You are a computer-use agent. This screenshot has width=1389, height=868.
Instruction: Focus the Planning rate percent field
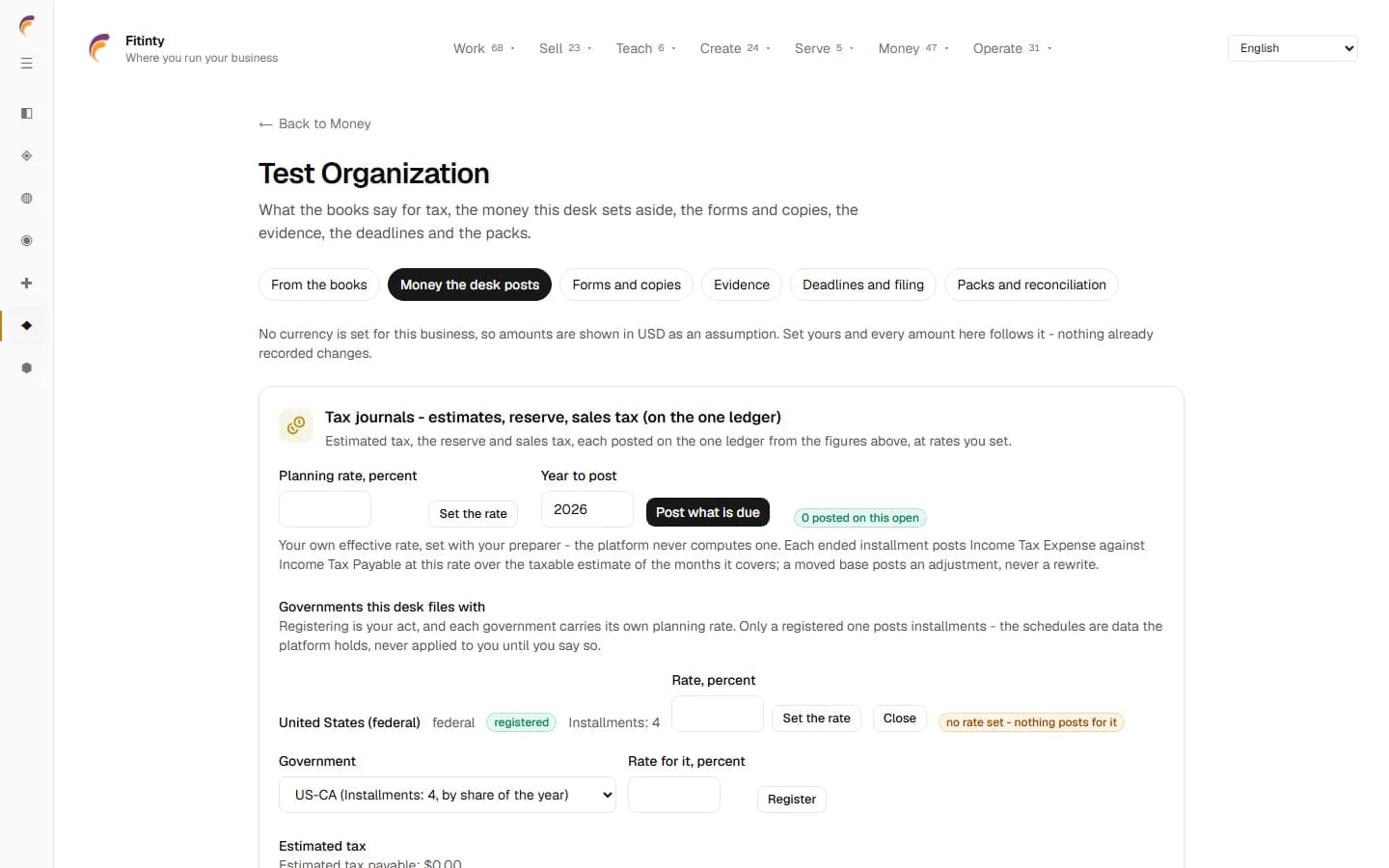click(x=325, y=509)
